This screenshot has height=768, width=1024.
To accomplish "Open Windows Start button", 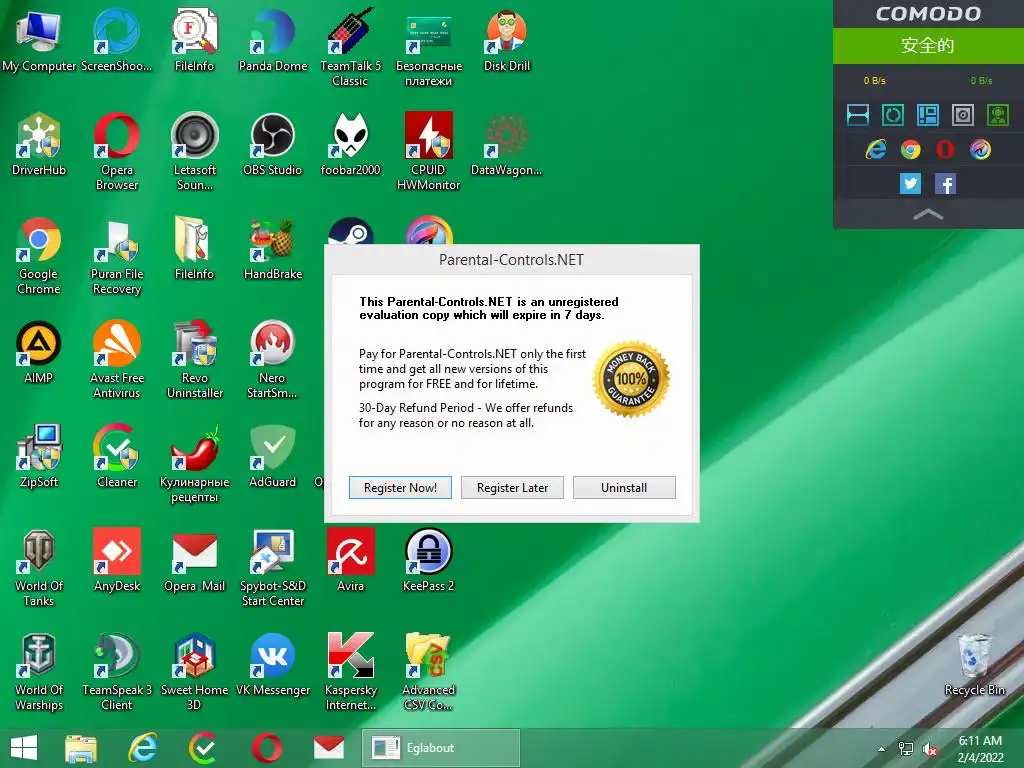I will (24, 748).
